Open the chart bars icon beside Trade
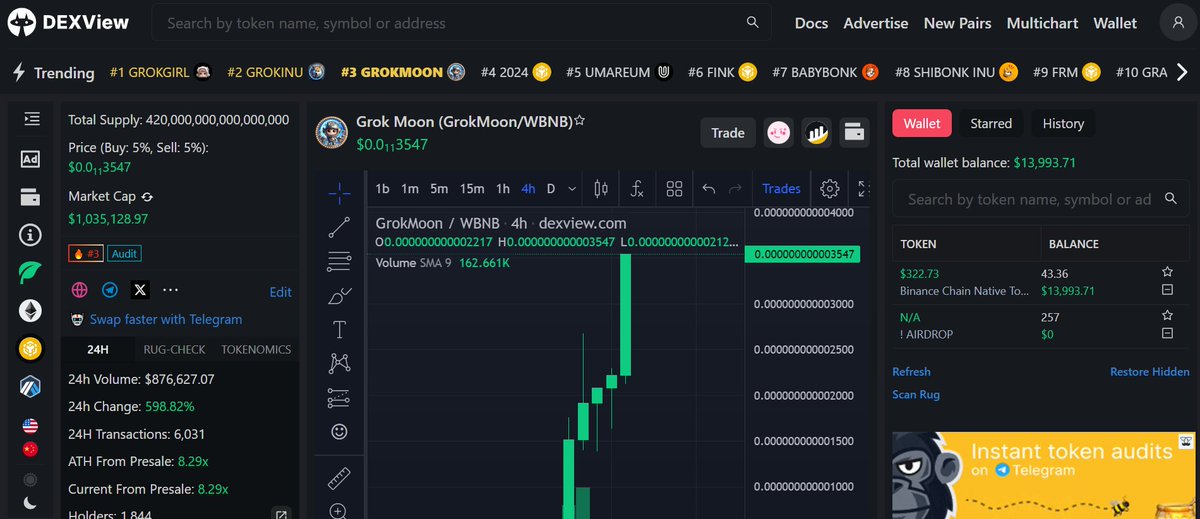1200x519 pixels. 817,132
